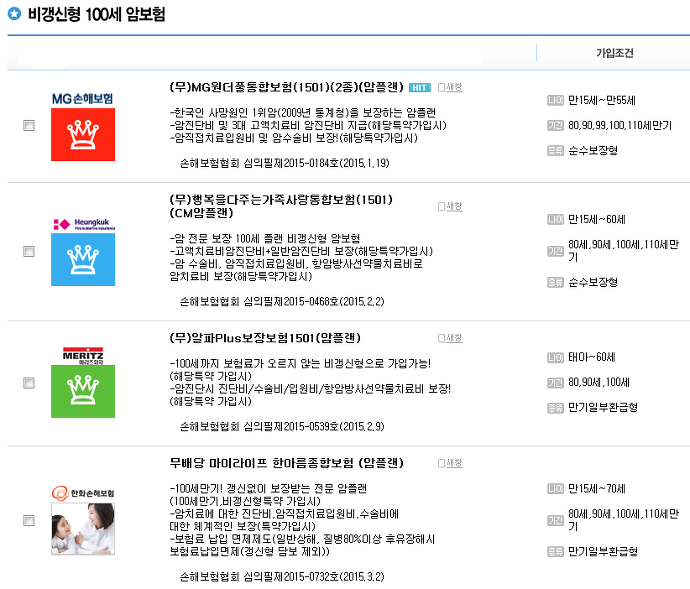The image size is (690, 589).
Task: Click text 심의필제2015-0539호(2015.2.9)
Action: (x=314, y=427)
